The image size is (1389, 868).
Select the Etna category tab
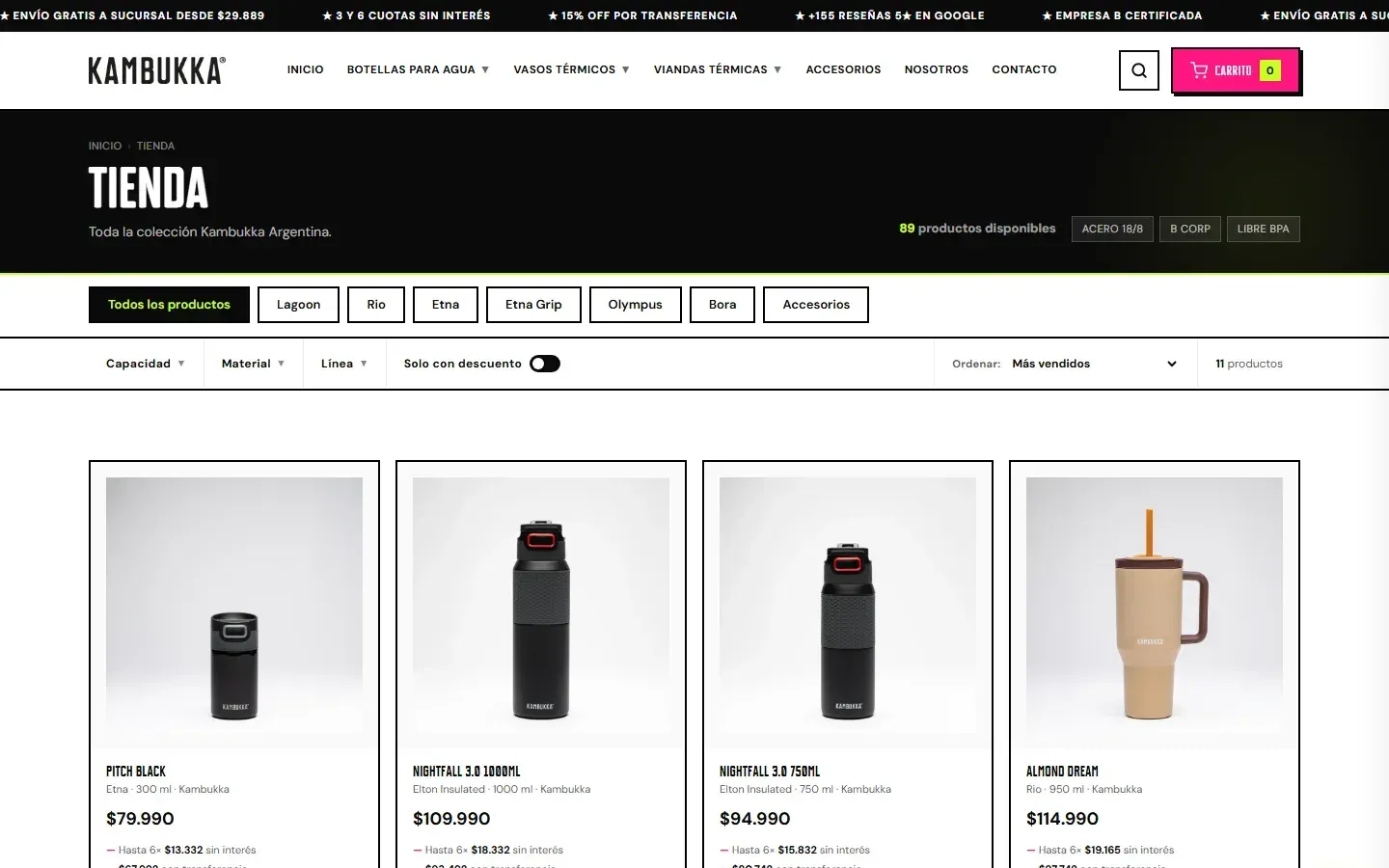(446, 305)
